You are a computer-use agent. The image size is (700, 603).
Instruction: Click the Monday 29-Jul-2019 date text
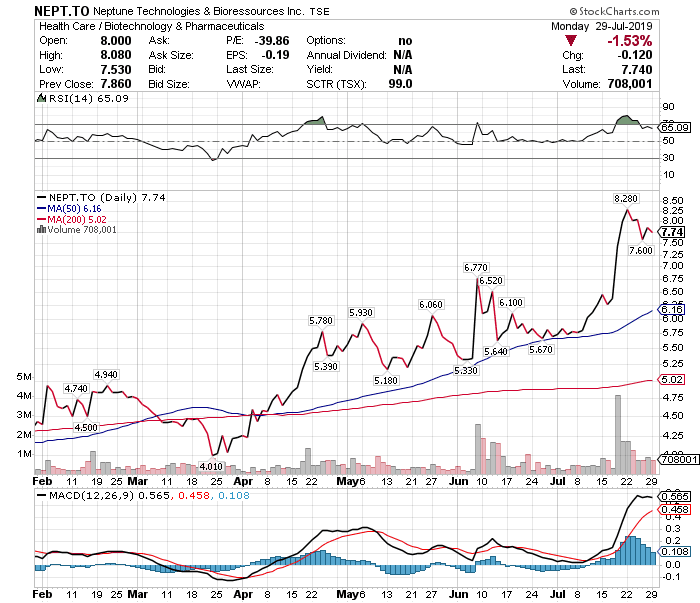(x=602, y=26)
